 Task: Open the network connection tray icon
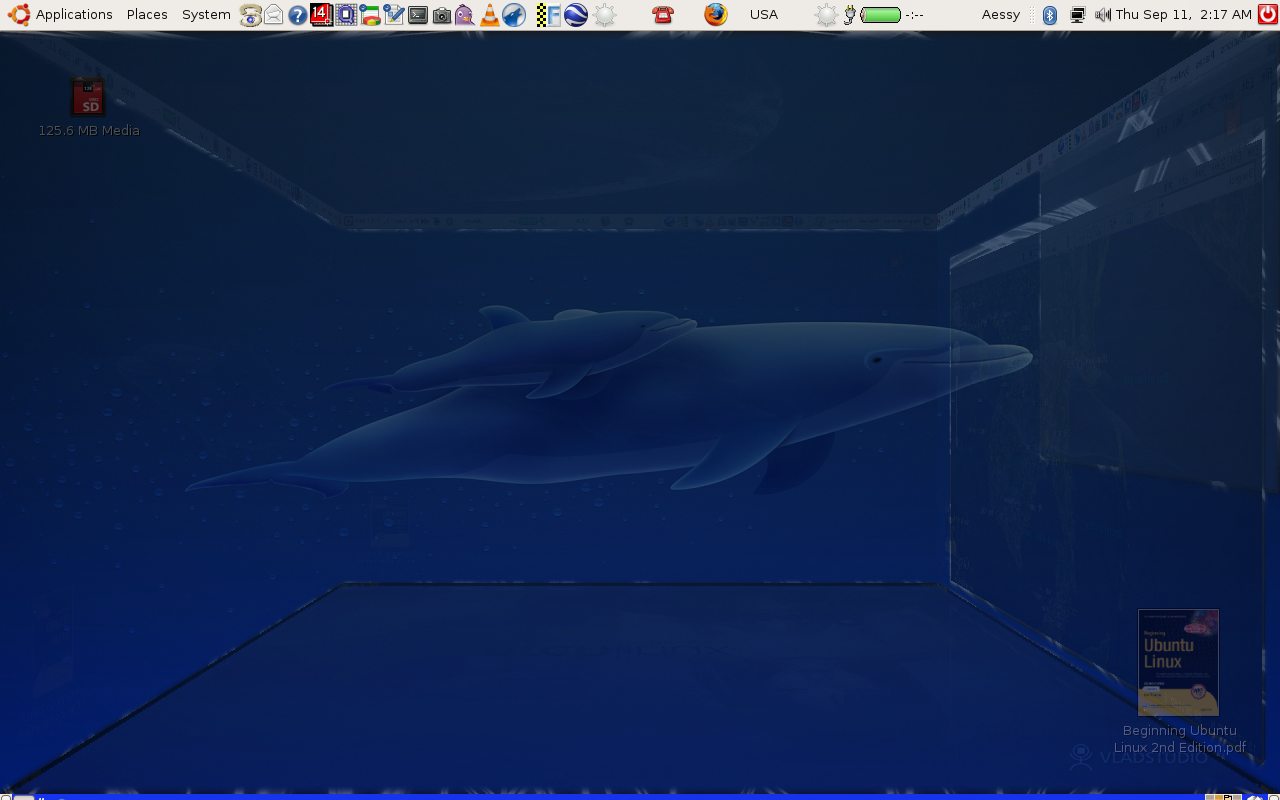(1077, 15)
